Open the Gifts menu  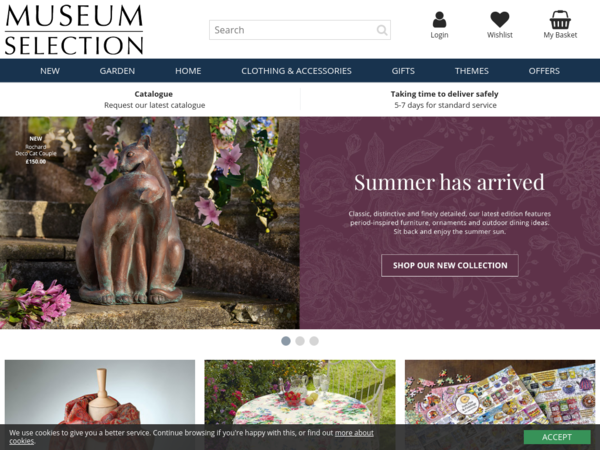pos(403,71)
